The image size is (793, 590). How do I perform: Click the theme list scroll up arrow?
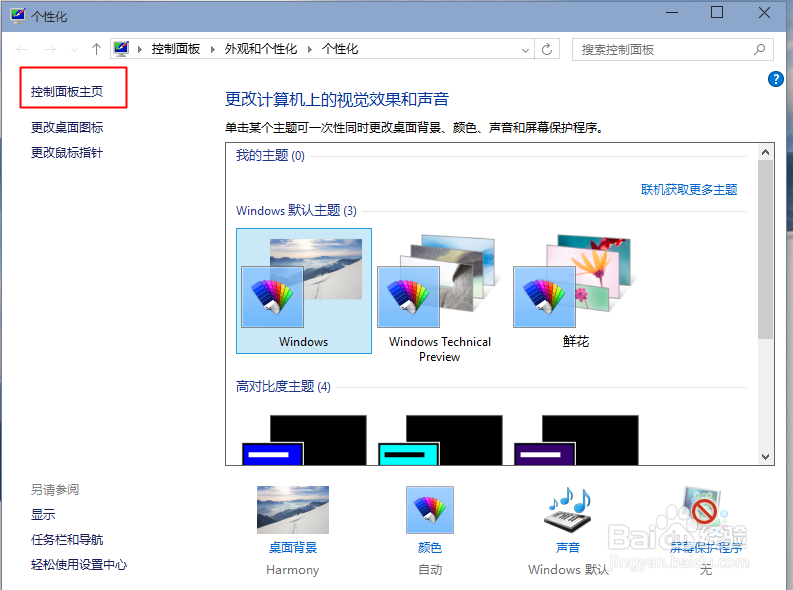(x=765, y=152)
